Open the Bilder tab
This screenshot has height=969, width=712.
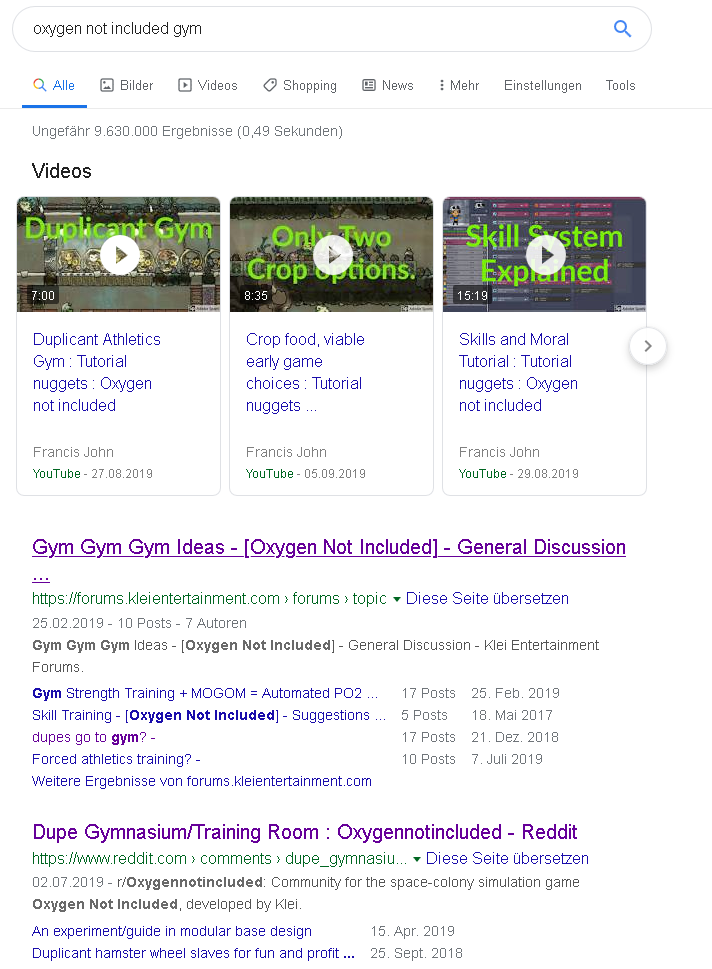click(x=126, y=85)
